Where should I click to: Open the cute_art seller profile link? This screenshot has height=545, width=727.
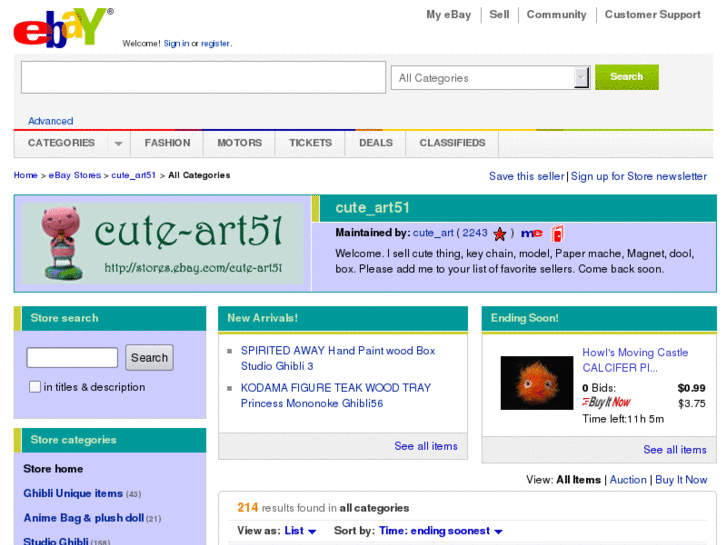(433, 233)
